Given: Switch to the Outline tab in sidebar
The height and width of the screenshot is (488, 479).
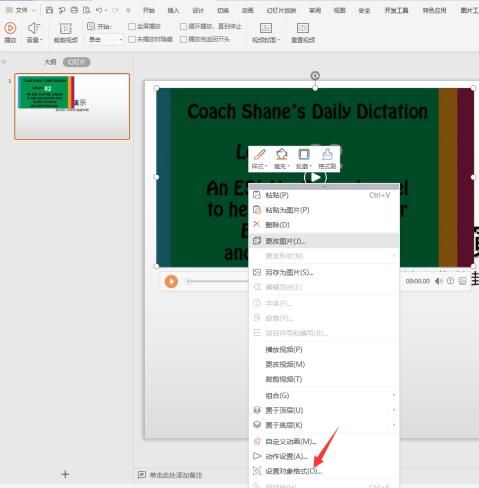Looking at the screenshot, I should coord(50,62).
